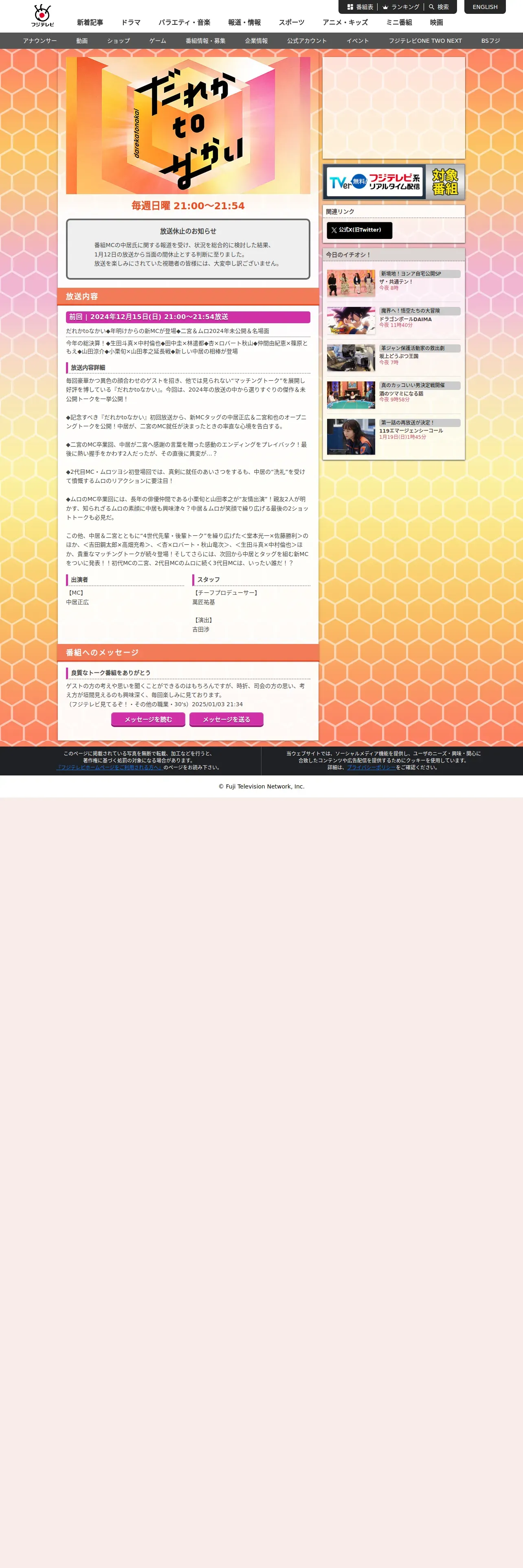Click the 萬匠祐基 staff name
Image resolution: width=523 pixels, height=1568 pixels.
coord(203,602)
